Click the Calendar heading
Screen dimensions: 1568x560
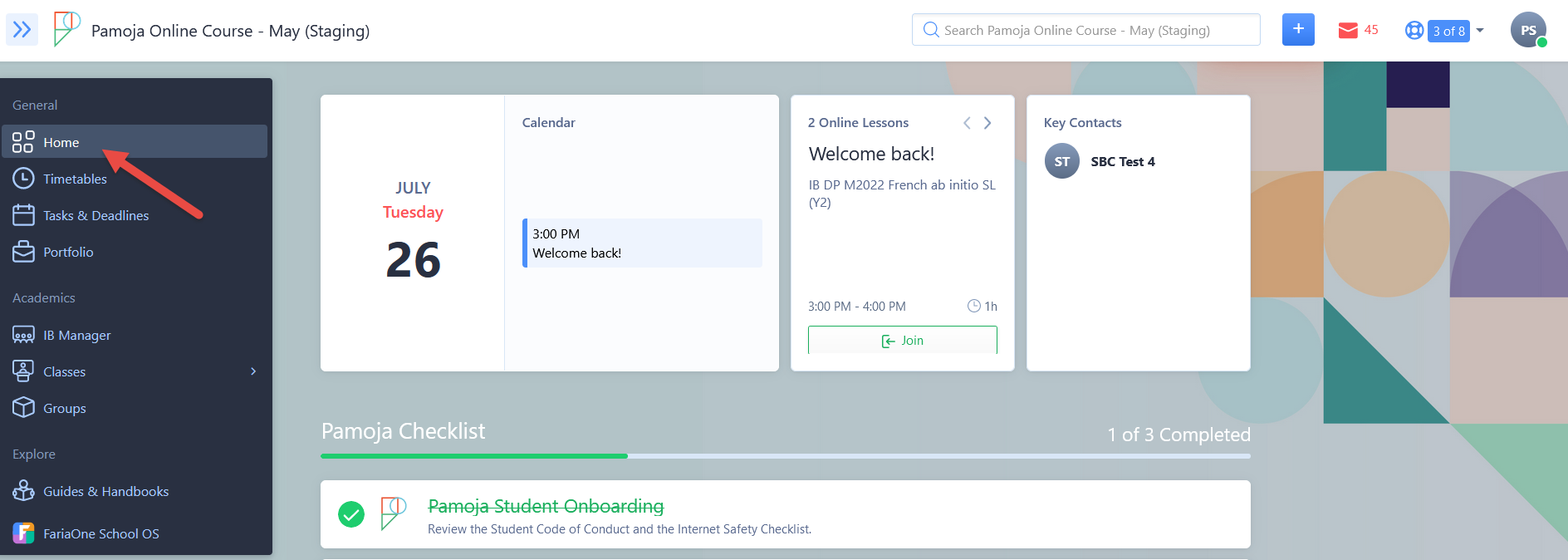pos(548,122)
